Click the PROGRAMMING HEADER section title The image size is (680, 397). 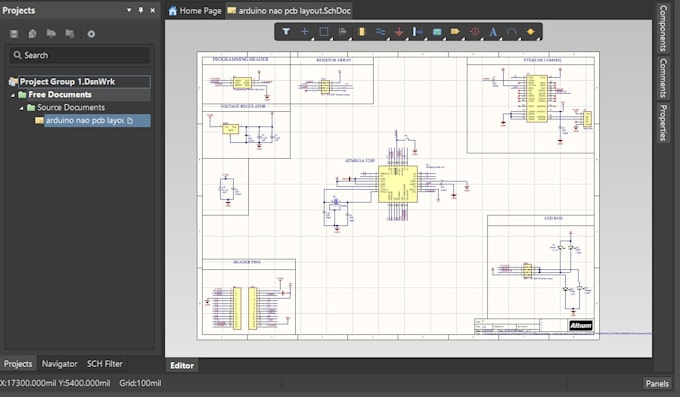(240, 59)
